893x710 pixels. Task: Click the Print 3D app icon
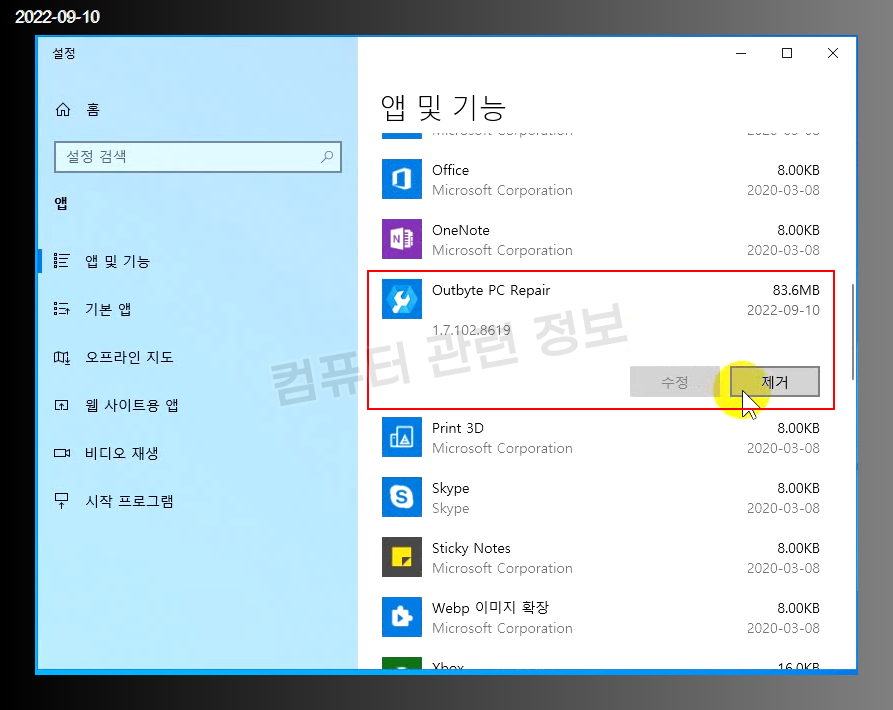402,437
